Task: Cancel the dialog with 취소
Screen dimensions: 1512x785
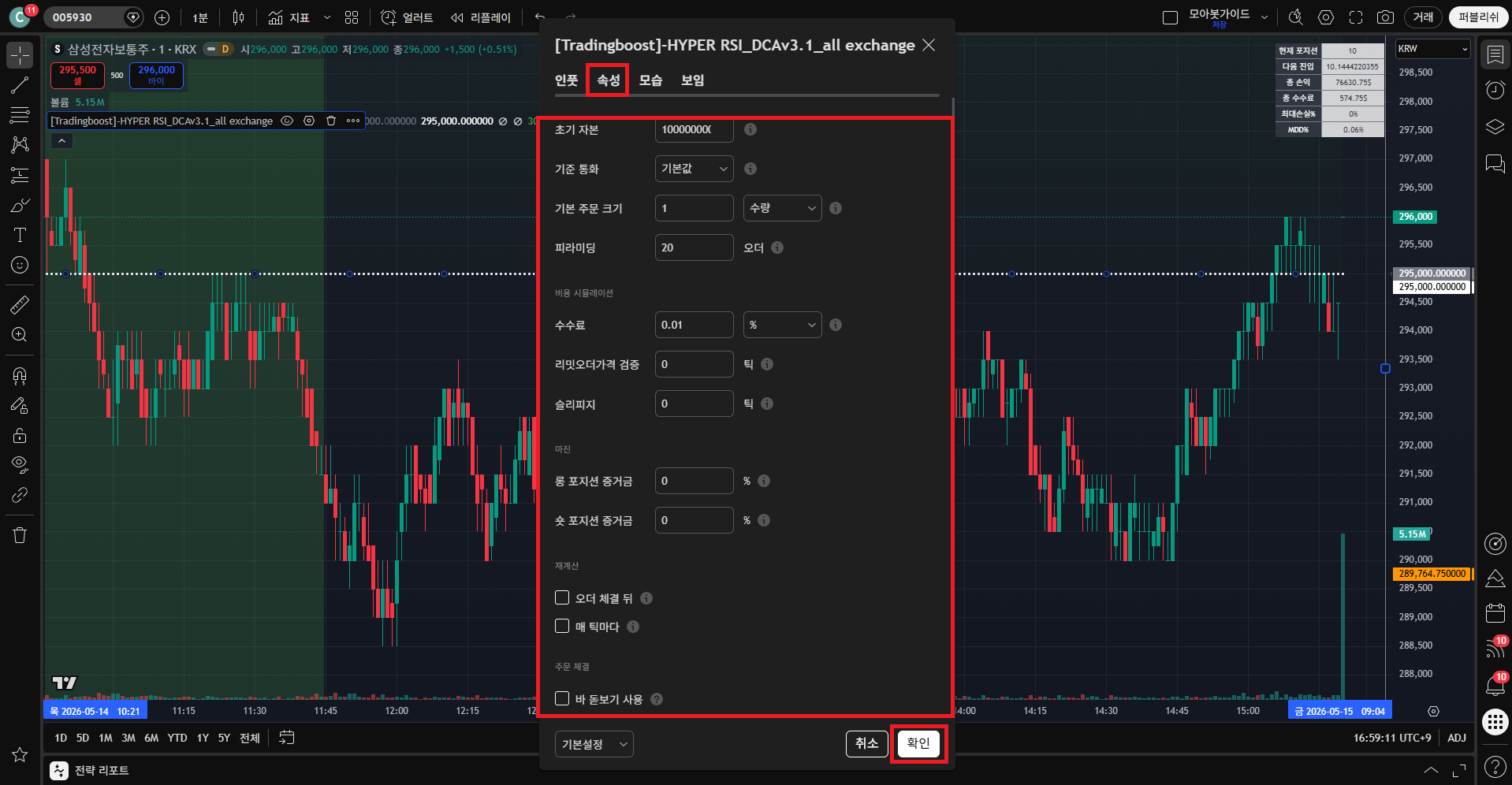Action: tap(866, 743)
